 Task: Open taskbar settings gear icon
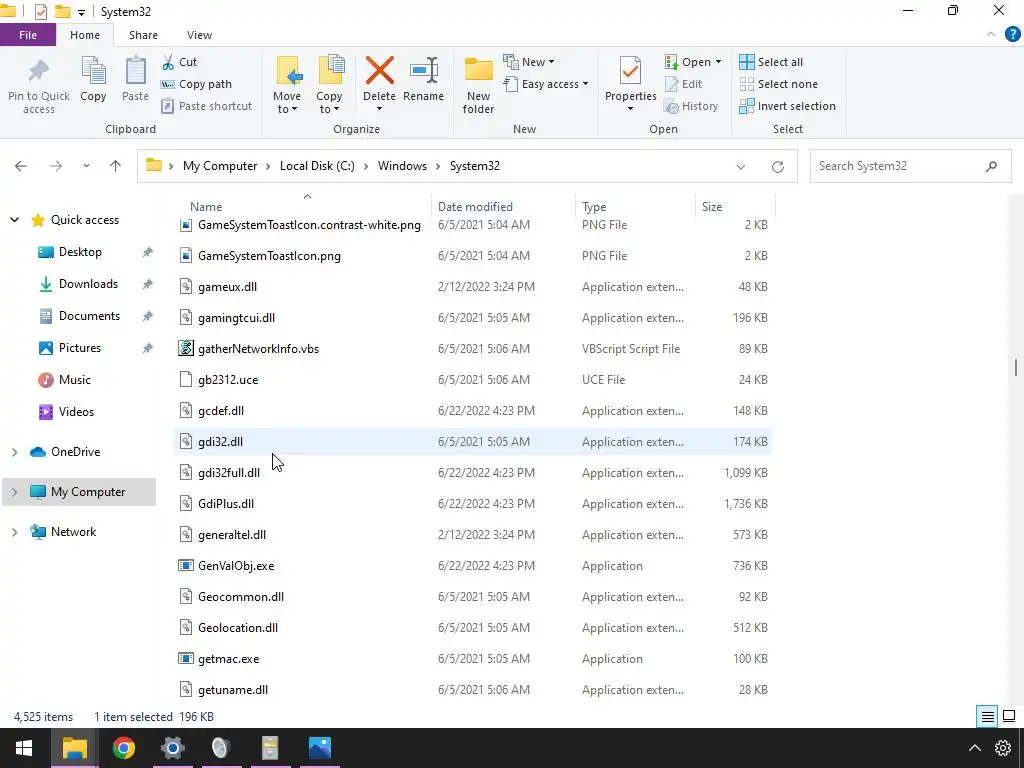pos(1003,748)
